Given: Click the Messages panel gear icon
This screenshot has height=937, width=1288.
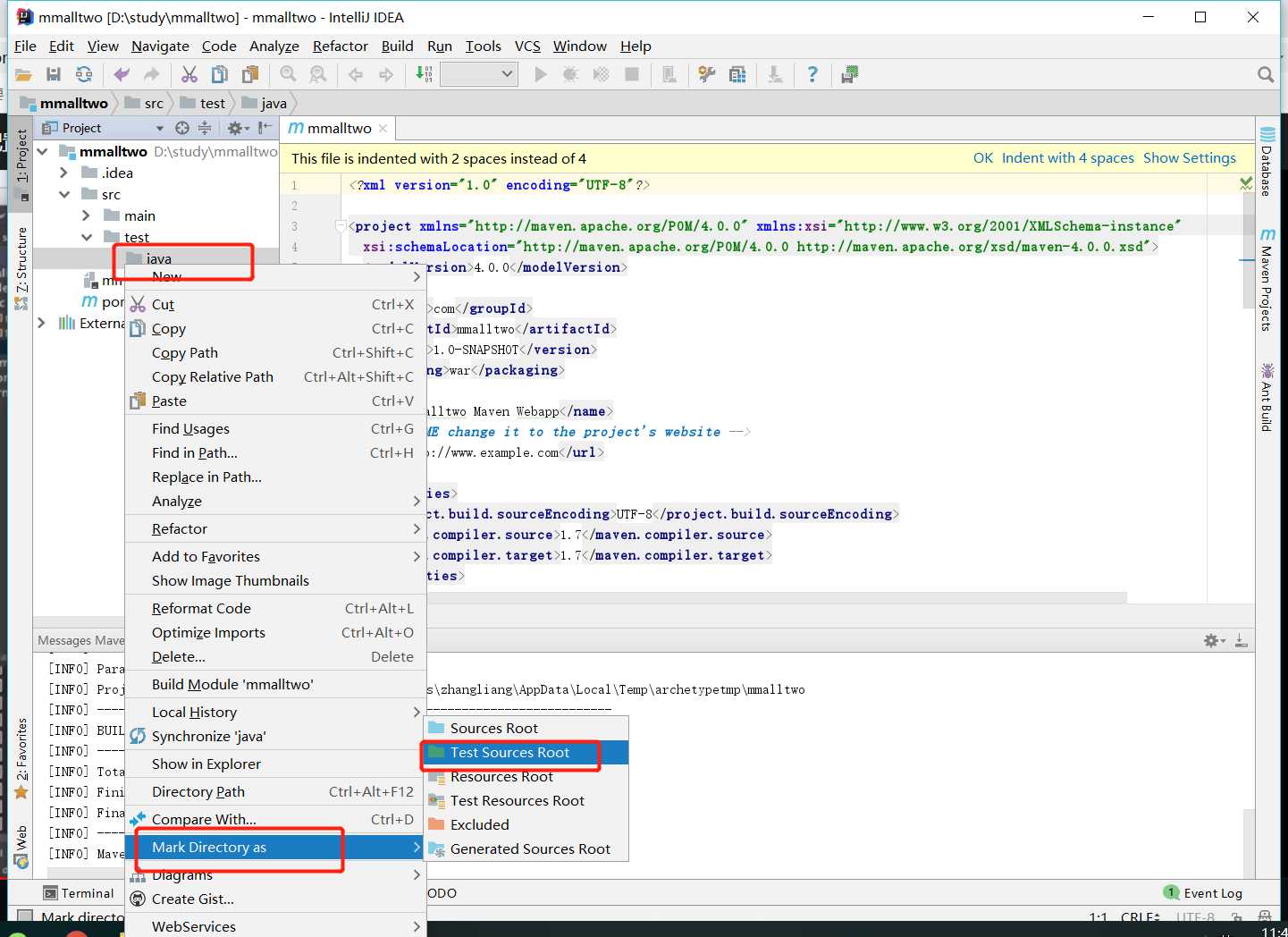Looking at the screenshot, I should pyautogui.click(x=1214, y=640).
